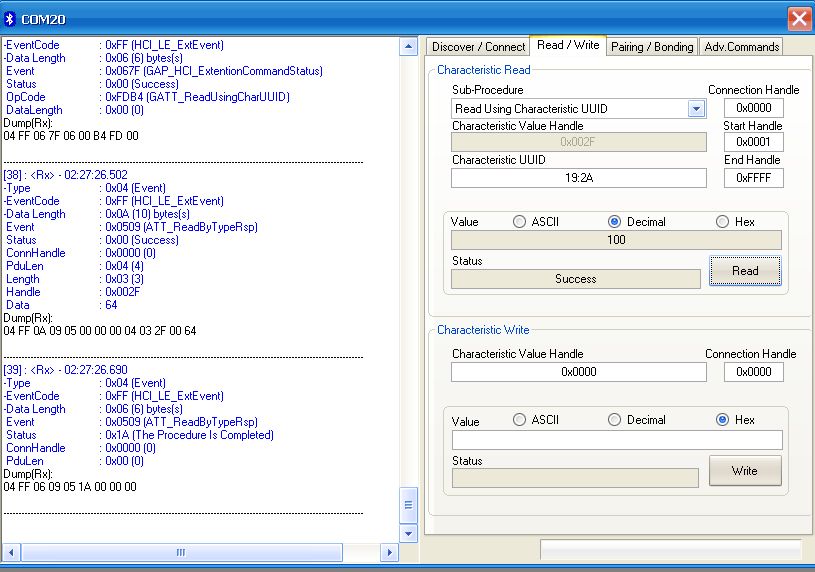
Task: Click the Handle line 0x002F in log
Action: click(73, 292)
